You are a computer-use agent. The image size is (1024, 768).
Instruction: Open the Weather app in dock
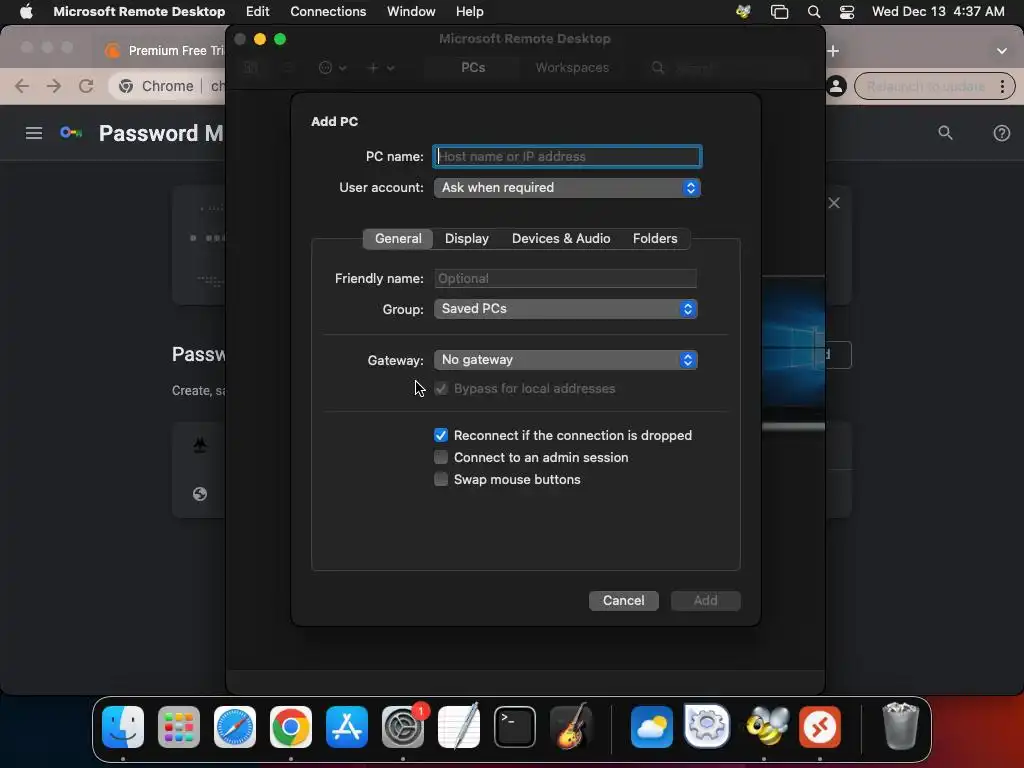pyautogui.click(x=652, y=727)
